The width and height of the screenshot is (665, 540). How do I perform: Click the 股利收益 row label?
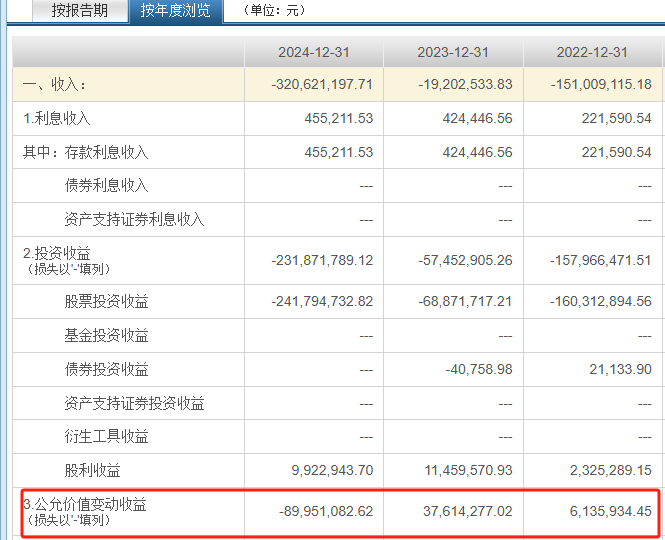click(92, 470)
